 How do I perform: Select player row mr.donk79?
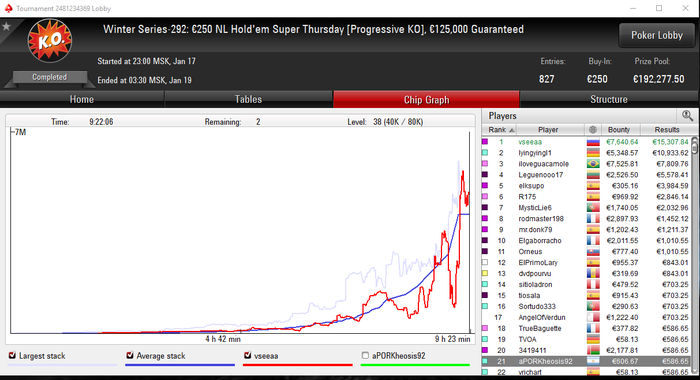[587, 230]
